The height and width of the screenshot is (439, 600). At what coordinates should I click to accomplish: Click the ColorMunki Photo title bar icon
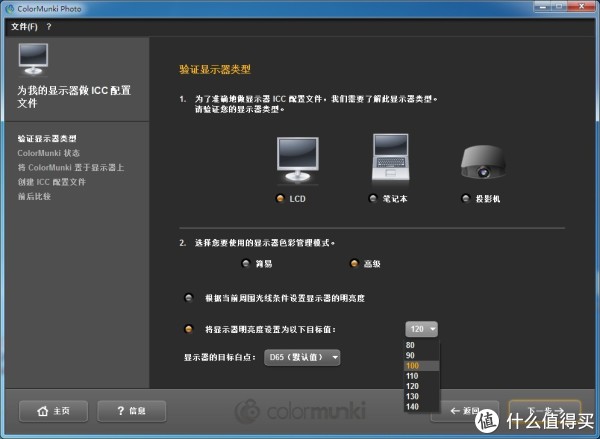(x=10, y=8)
